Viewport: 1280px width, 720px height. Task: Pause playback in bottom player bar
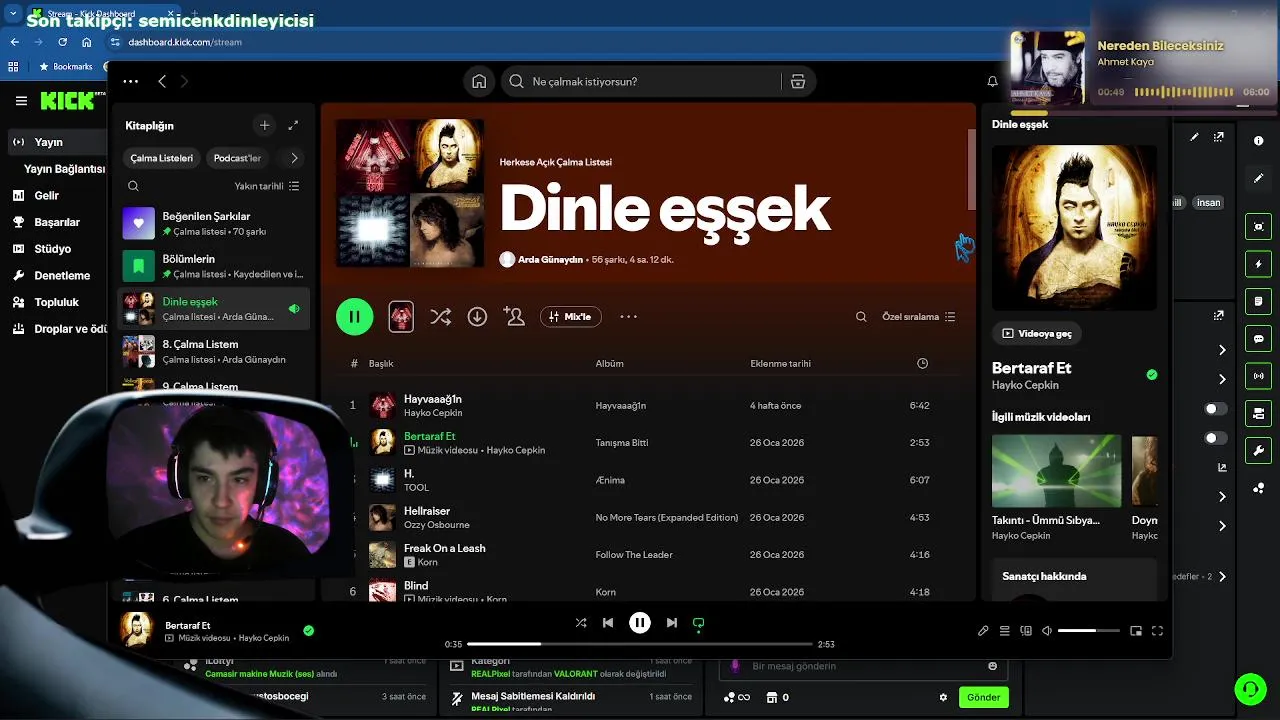click(x=640, y=623)
